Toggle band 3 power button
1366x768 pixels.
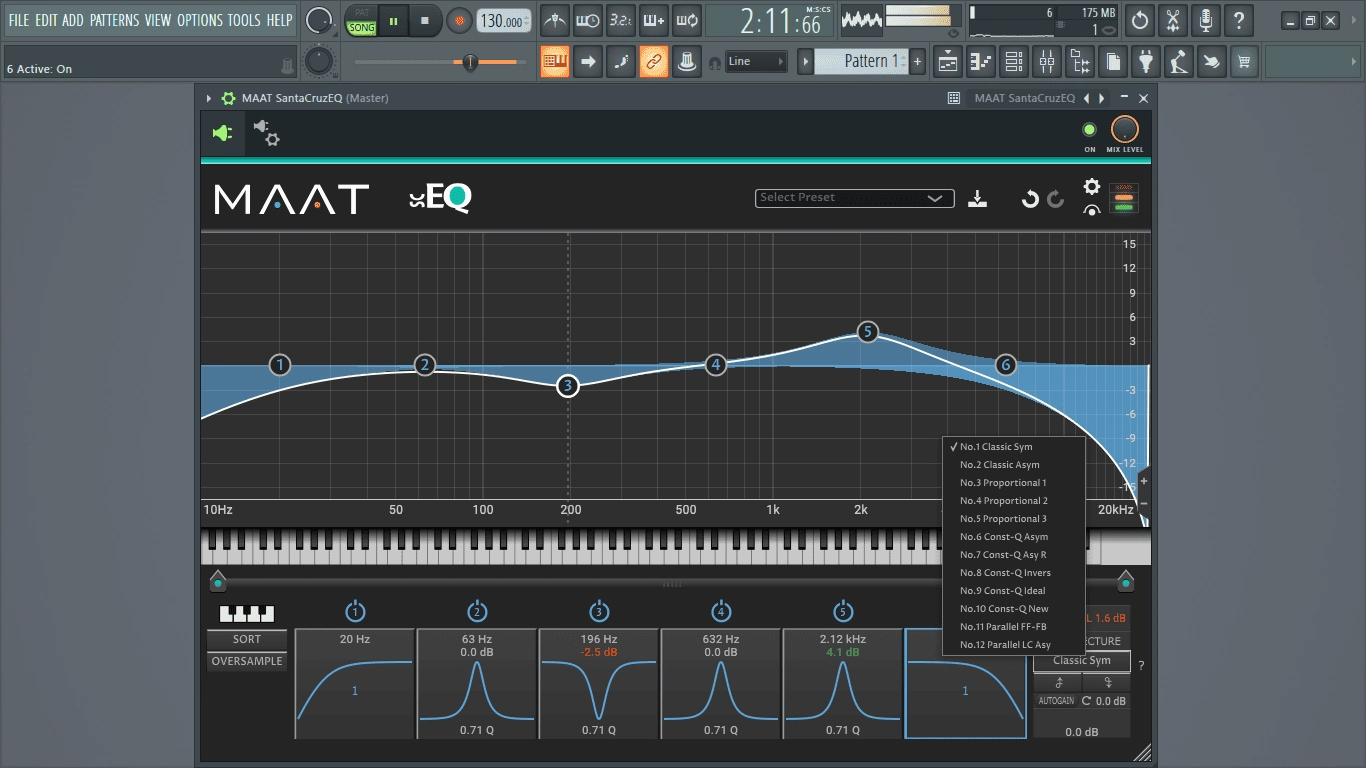tap(599, 612)
